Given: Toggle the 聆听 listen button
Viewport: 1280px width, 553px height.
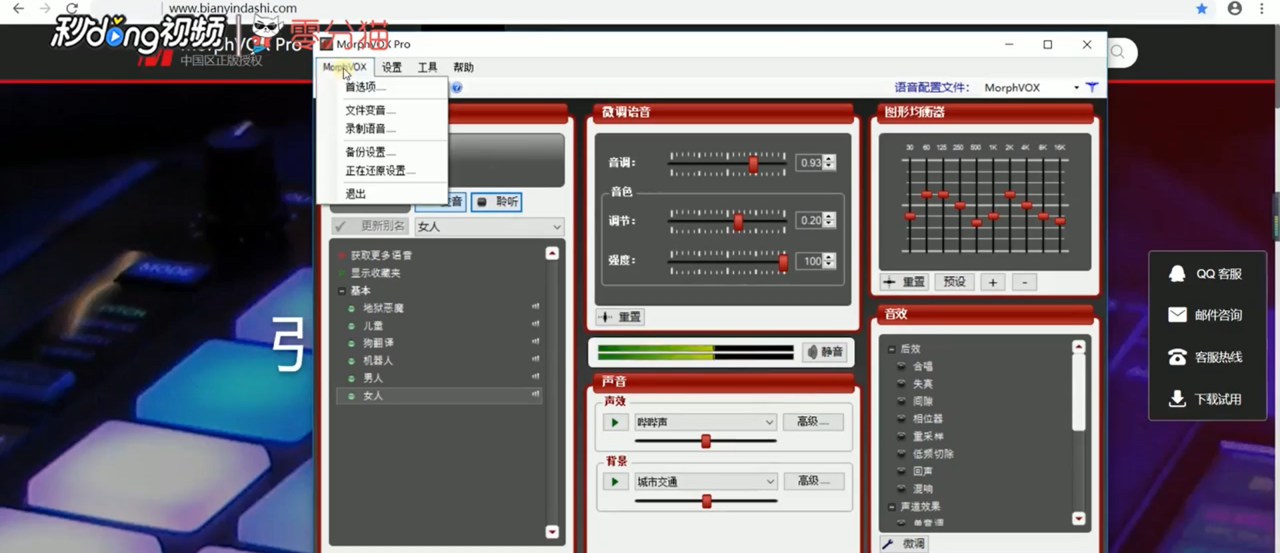Looking at the screenshot, I should tap(496, 202).
